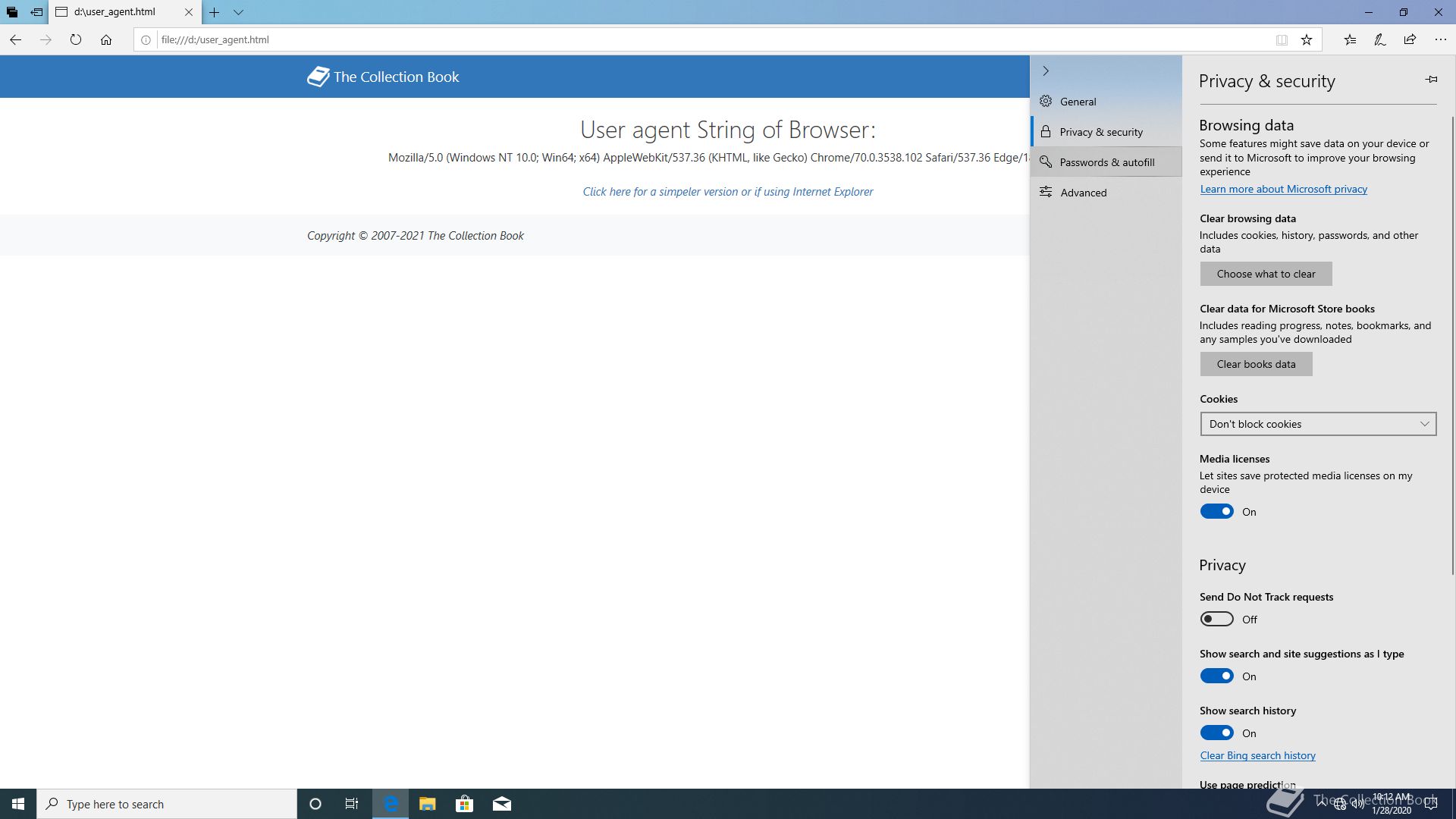
Task: Expand the Cookies dropdown
Action: 1318,424
